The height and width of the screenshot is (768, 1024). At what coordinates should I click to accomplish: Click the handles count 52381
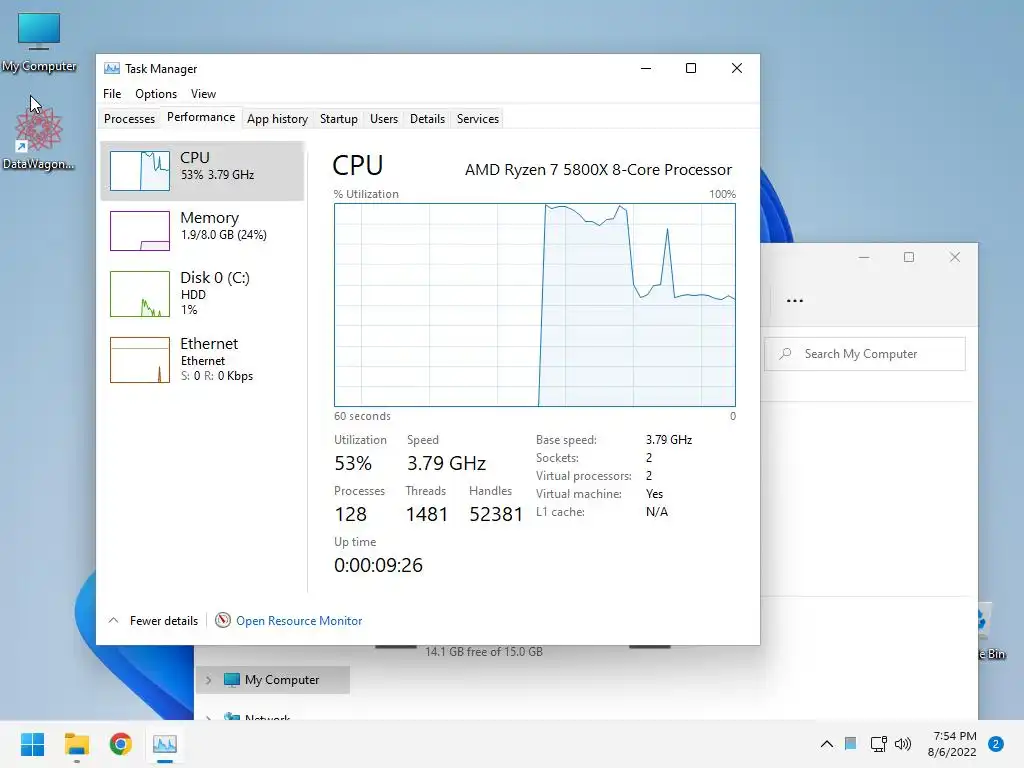(496, 514)
